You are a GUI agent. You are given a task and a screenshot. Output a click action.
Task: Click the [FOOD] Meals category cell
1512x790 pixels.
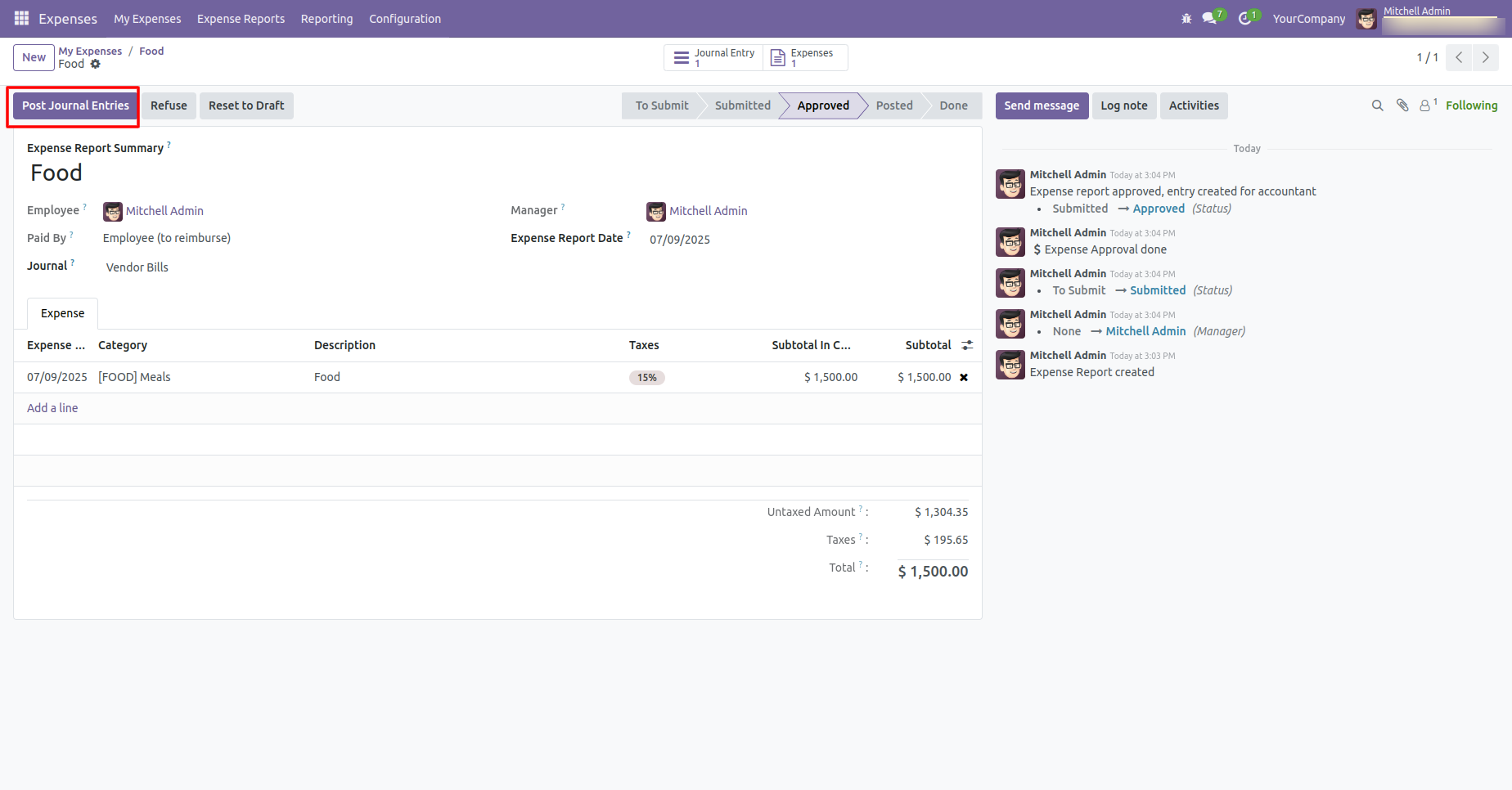(134, 377)
